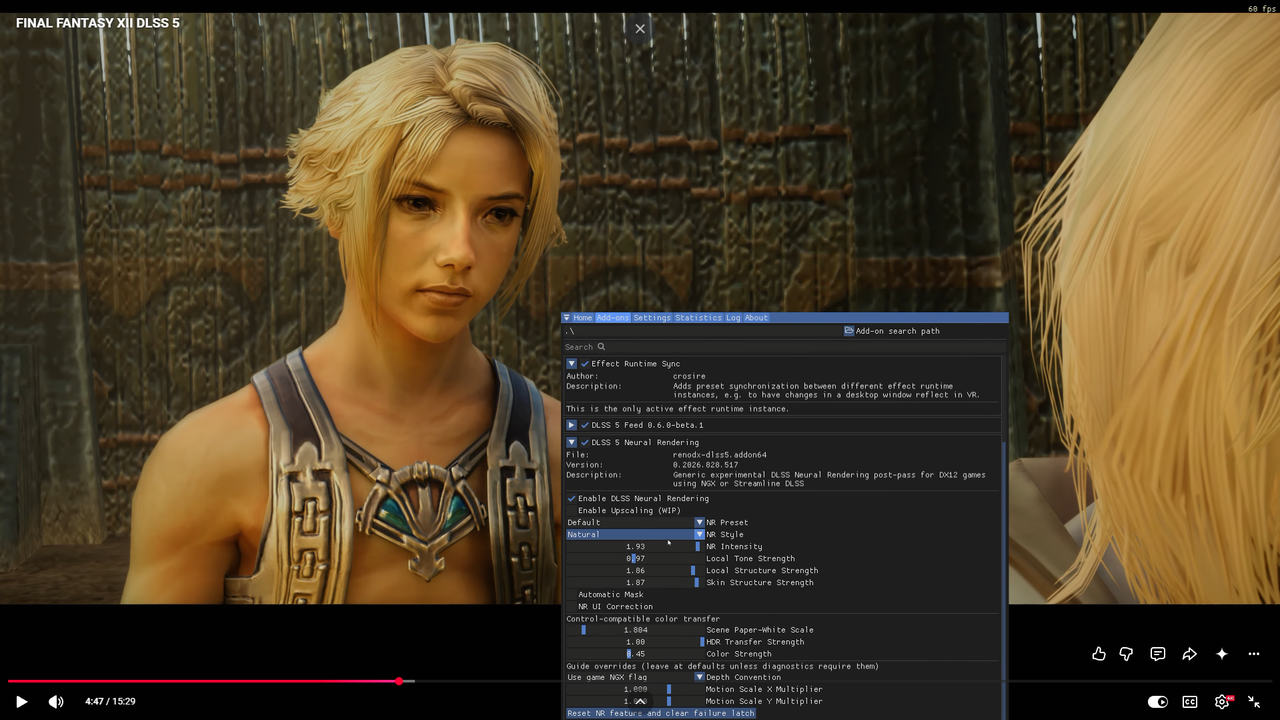Uncheck DLSS 5 Feed add-on
1280x720 pixels.
[x=585, y=425]
